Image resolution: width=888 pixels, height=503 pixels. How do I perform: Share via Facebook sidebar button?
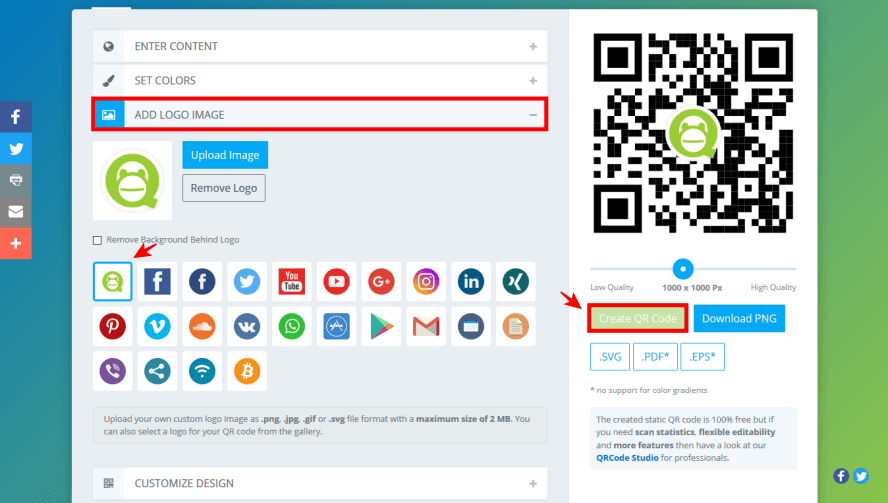[x=16, y=117]
